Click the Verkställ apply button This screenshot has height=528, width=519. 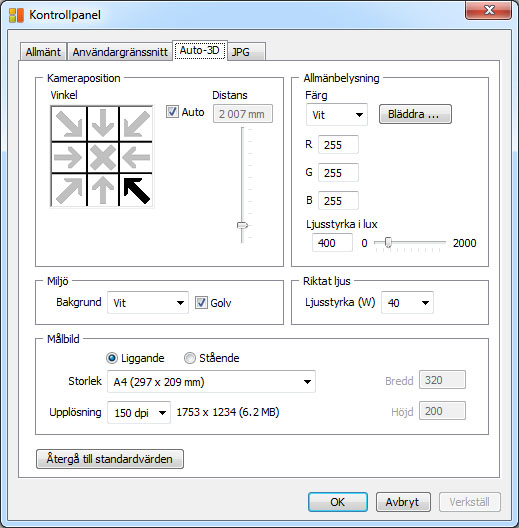469,502
